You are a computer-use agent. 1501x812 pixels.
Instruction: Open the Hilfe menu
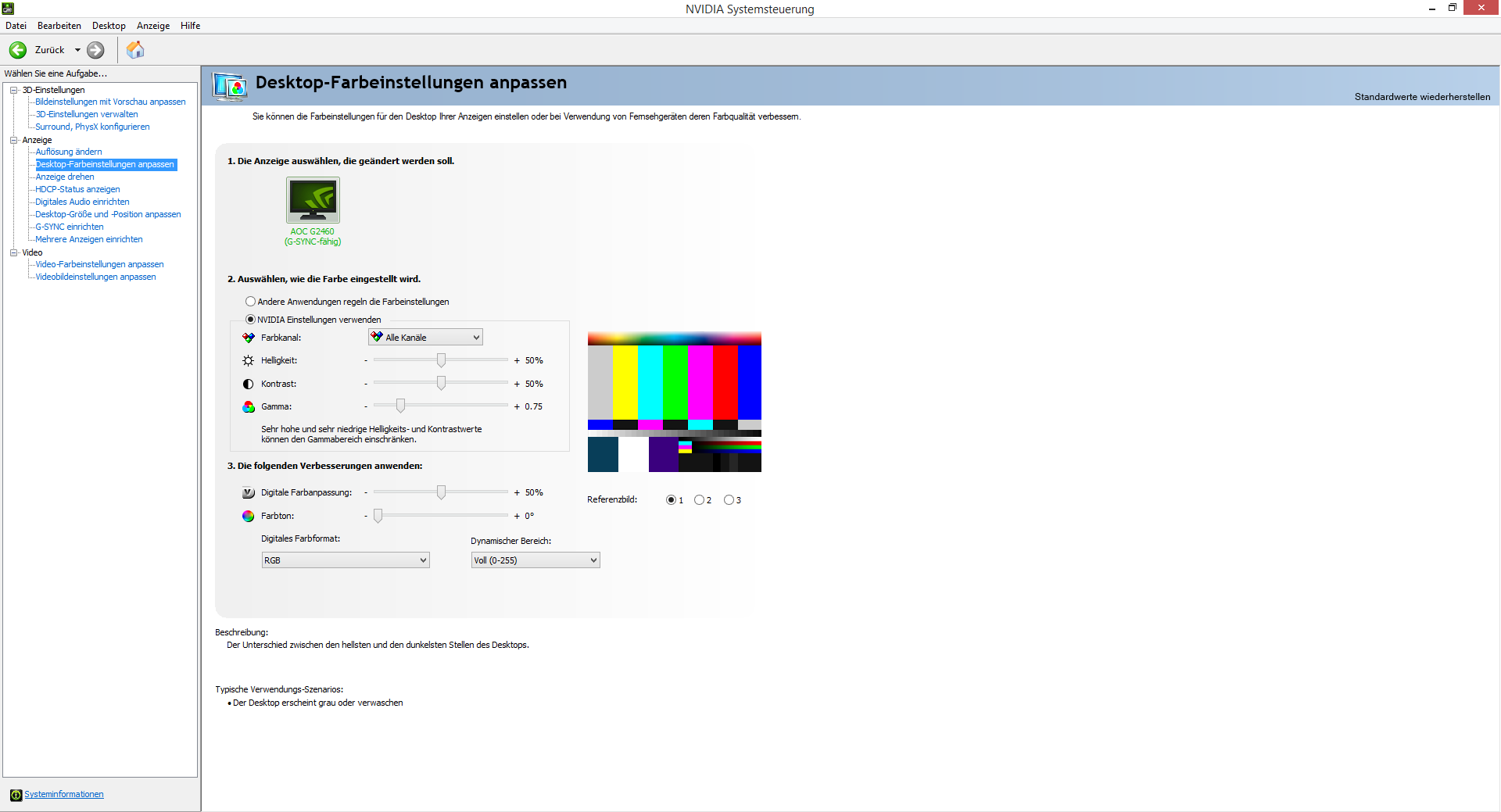pyautogui.click(x=191, y=26)
